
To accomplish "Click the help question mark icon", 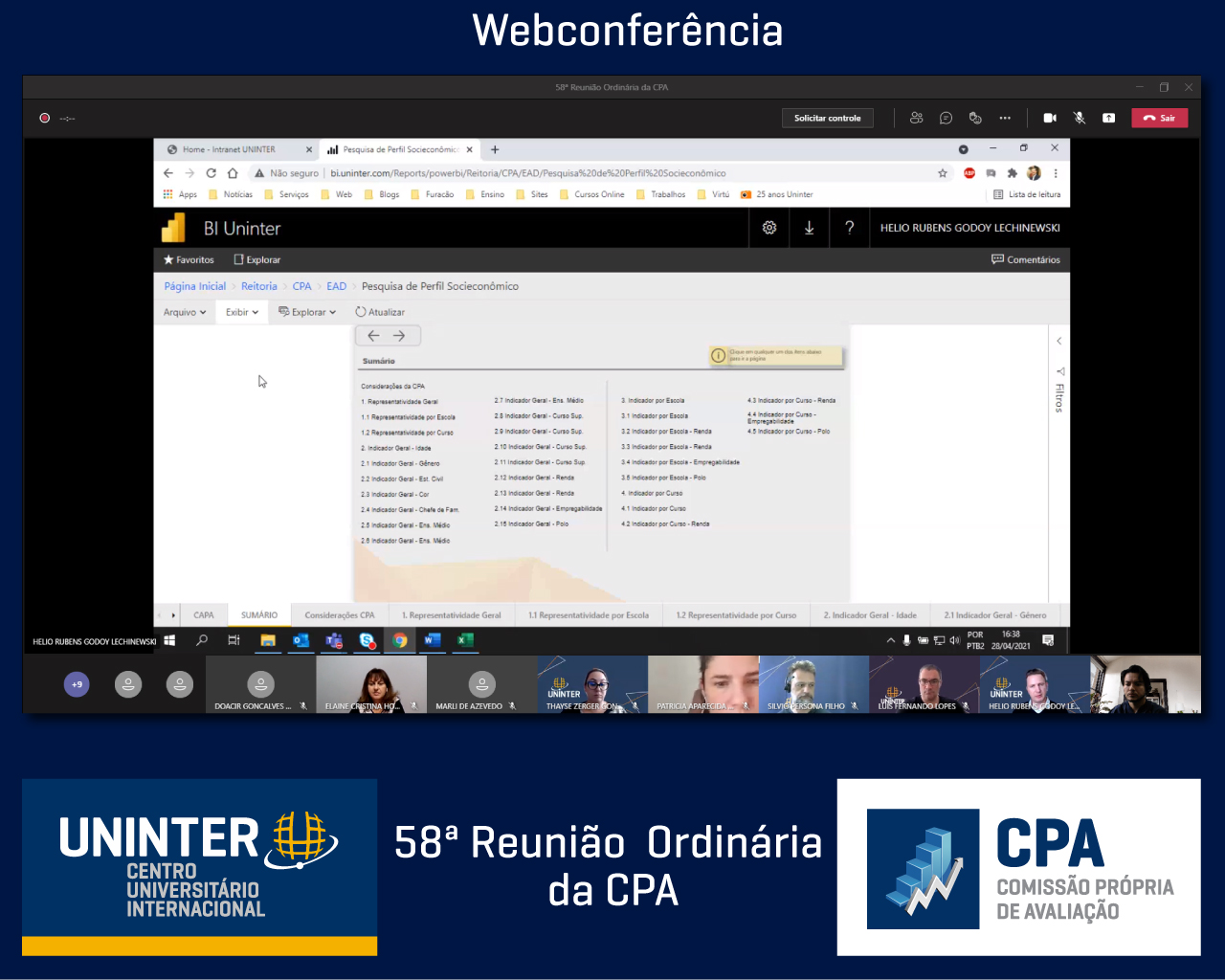I will pos(849,228).
